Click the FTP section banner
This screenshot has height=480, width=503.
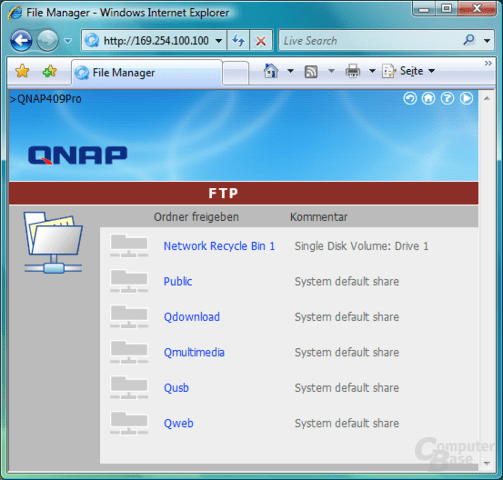(x=243, y=193)
